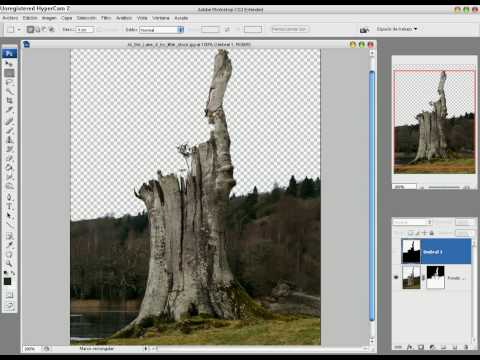
Task: Select the Rectangular Marquee tool
Action: point(9,73)
